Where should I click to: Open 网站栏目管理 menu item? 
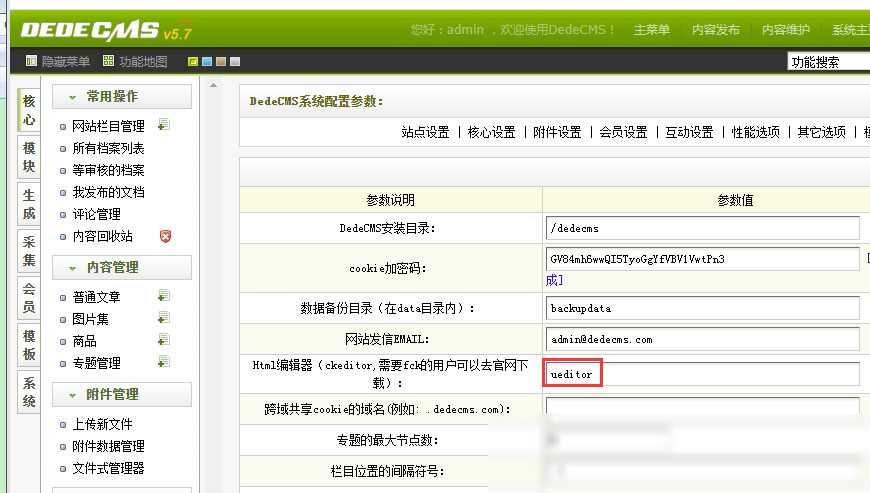click(x=109, y=126)
